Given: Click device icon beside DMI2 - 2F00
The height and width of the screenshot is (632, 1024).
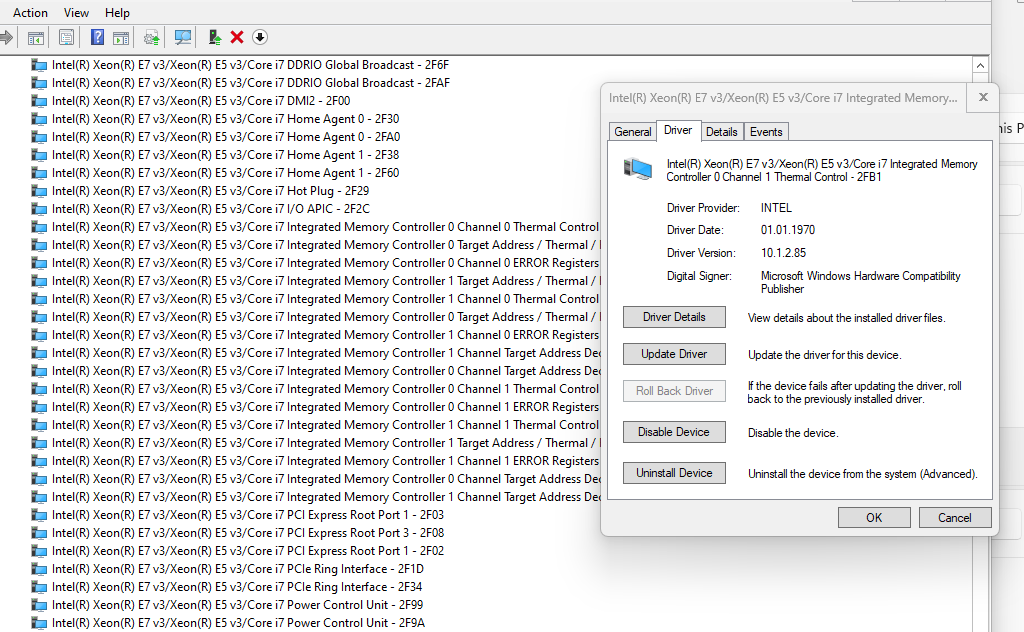Looking at the screenshot, I should tap(39, 101).
